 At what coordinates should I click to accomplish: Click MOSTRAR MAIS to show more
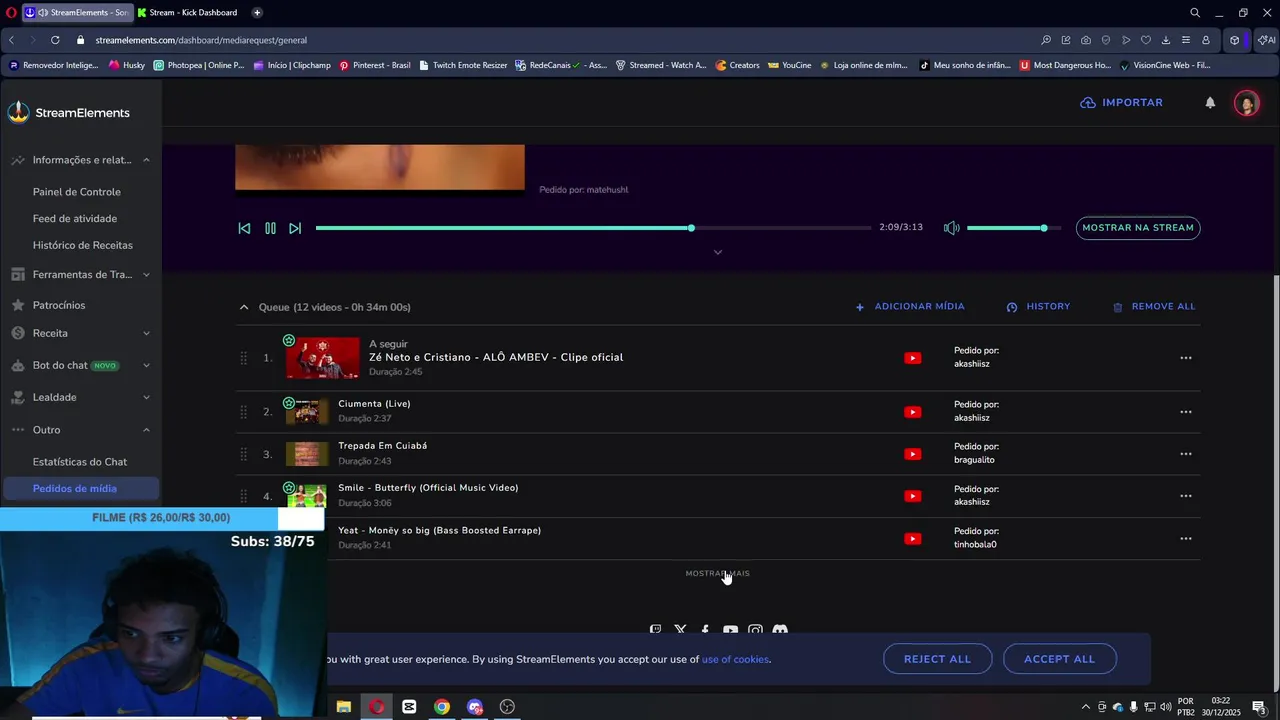717,574
